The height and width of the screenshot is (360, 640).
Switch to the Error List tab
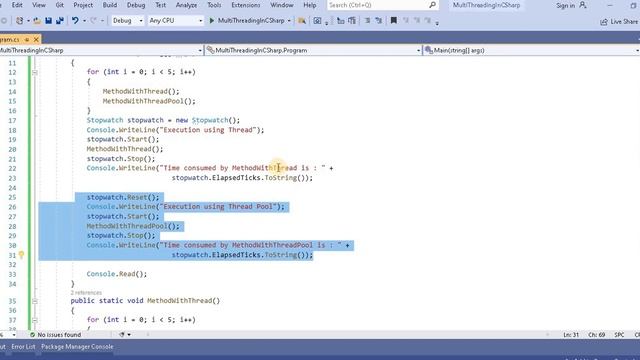pos(23,347)
